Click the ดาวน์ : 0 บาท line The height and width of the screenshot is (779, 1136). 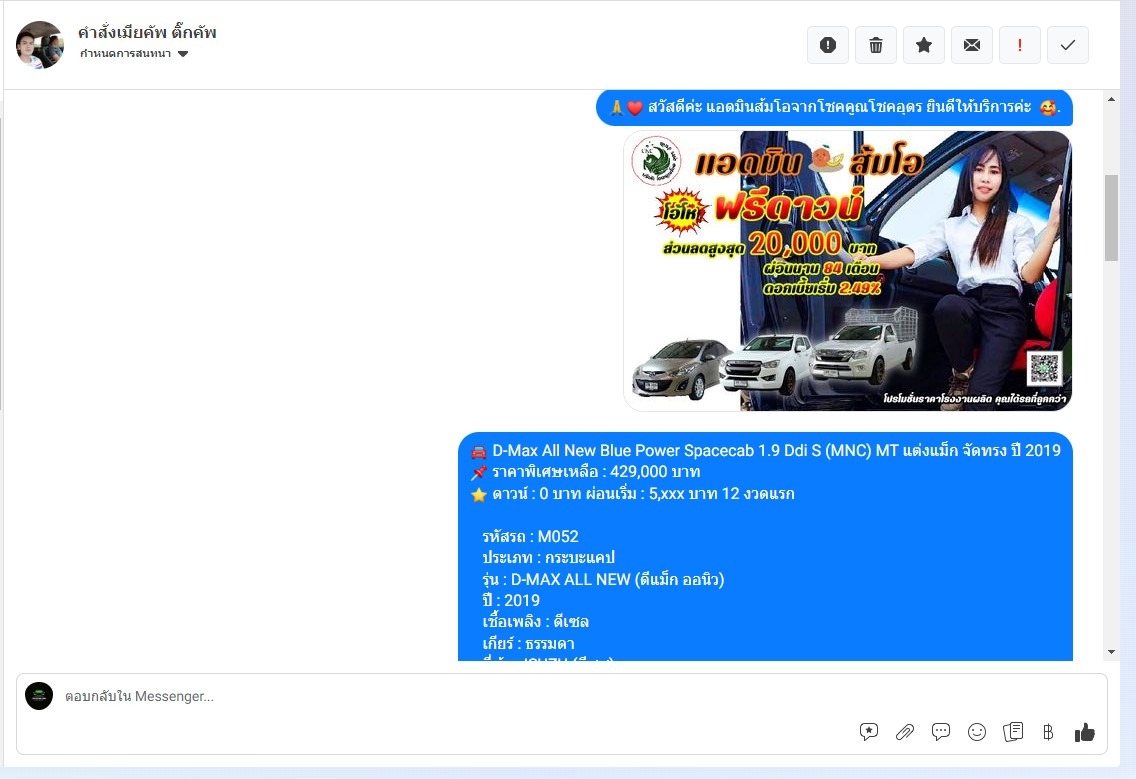point(632,493)
